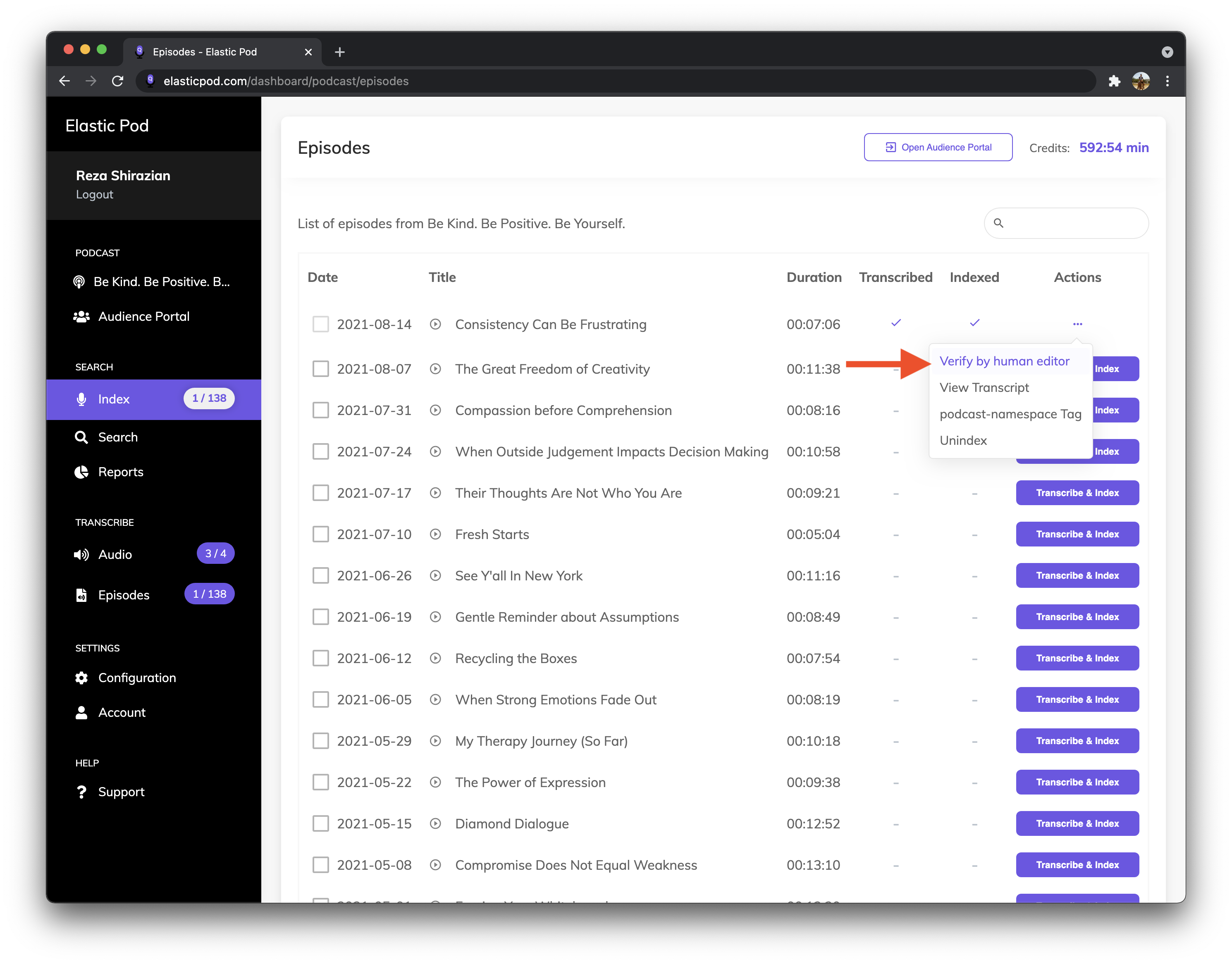Play The Power of Expression episode
Image resolution: width=1232 pixels, height=964 pixels.
(x=435, y=782)
